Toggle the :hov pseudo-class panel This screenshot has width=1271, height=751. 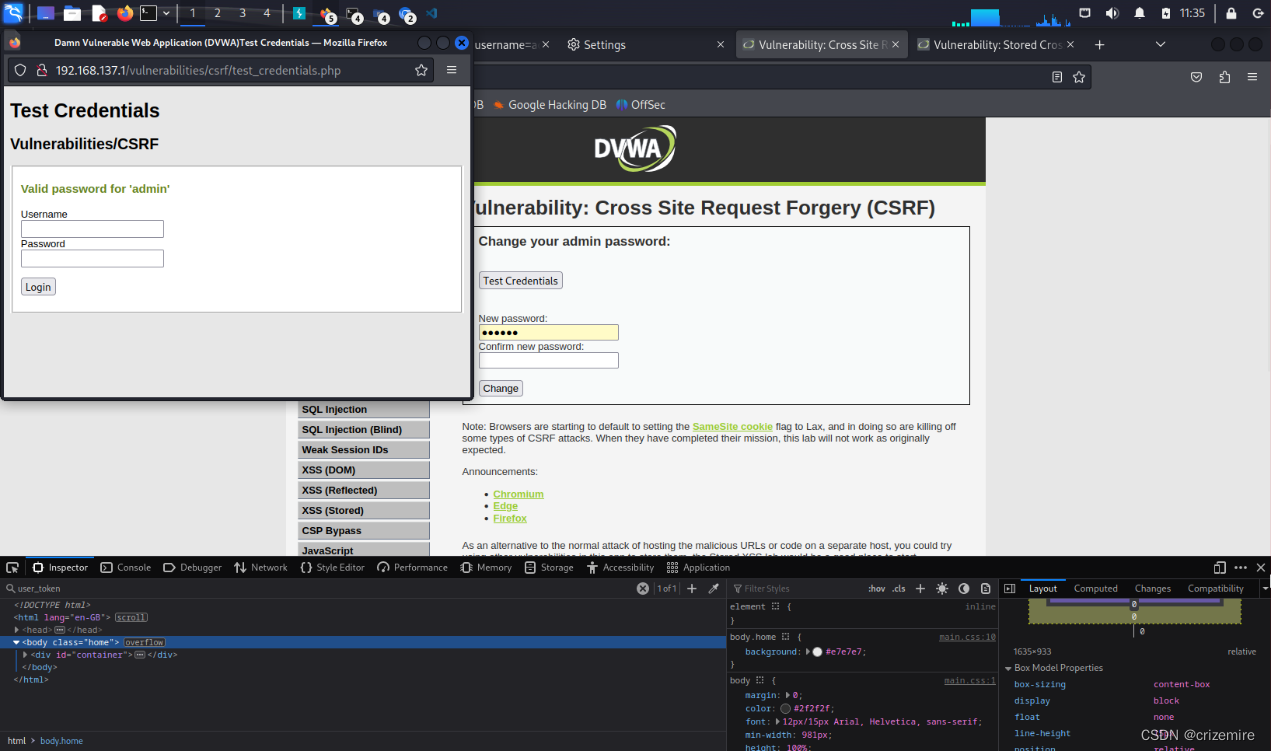(876, 588)
